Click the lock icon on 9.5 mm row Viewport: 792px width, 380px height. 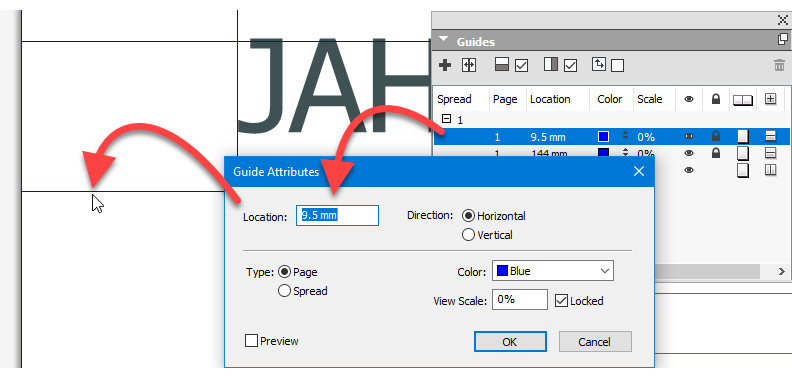715,136
